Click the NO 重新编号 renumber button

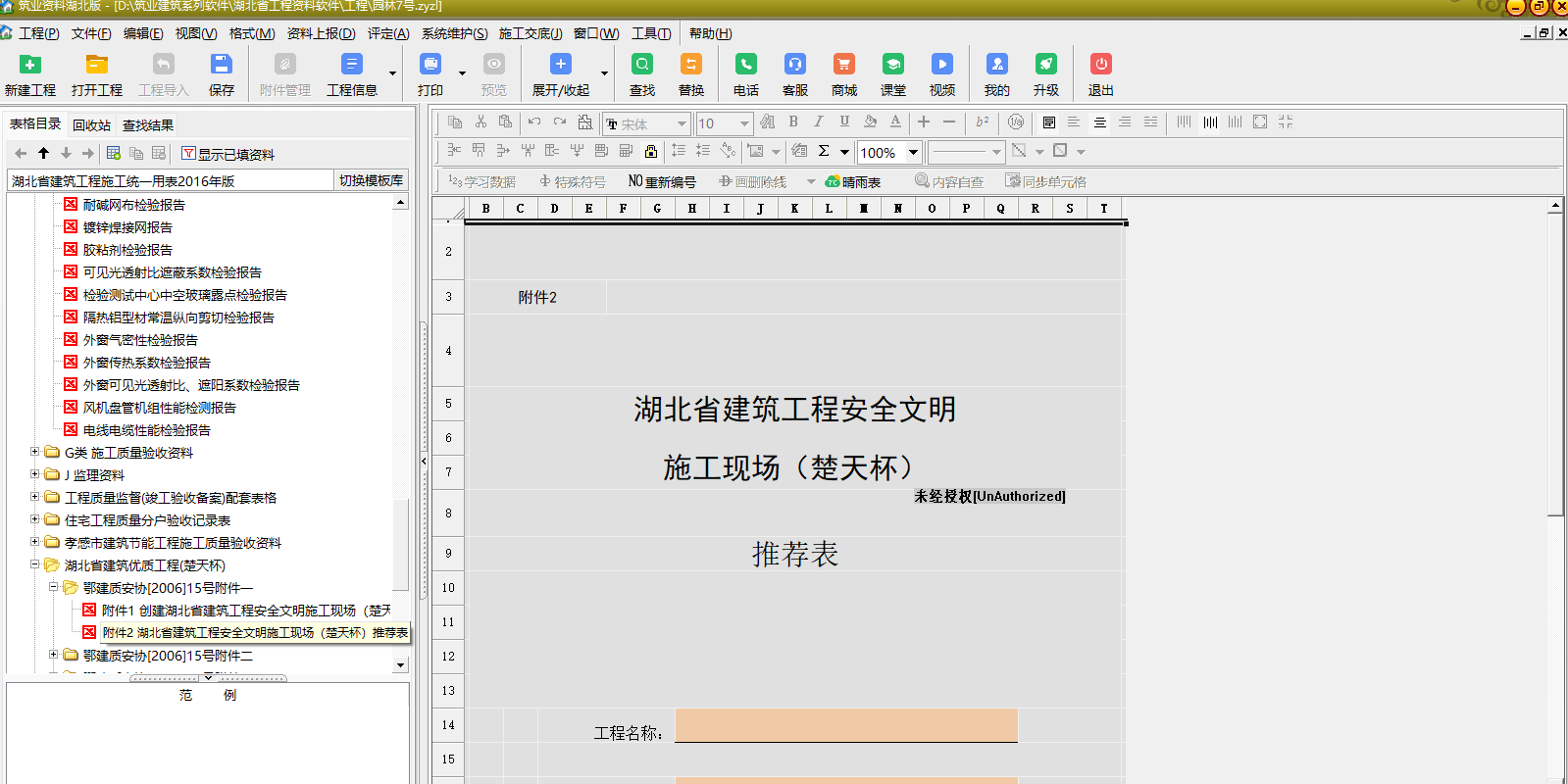pyautogui.click(x=662, y=181)
